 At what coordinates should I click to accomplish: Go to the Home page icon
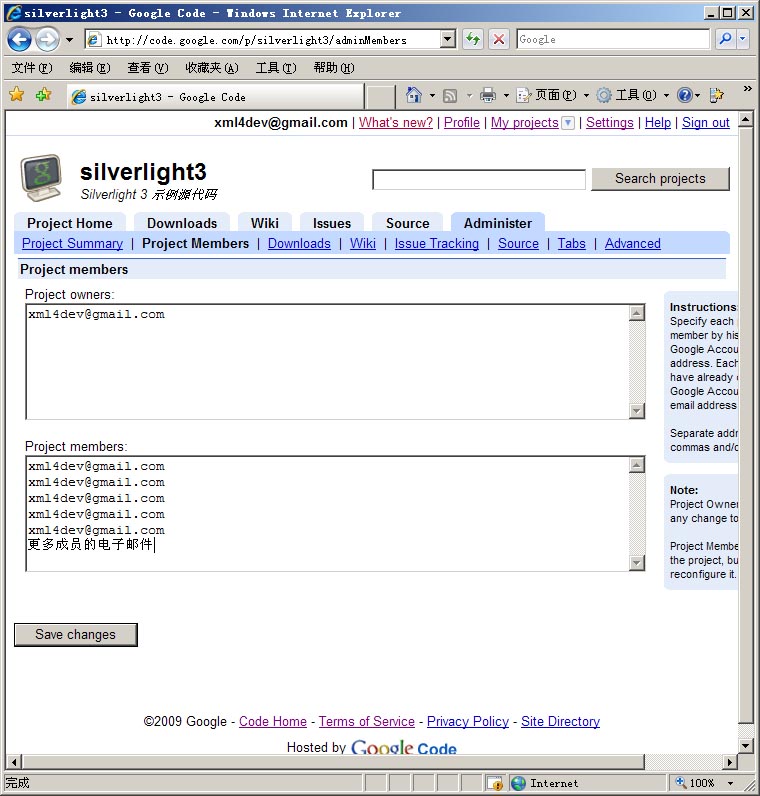[414, 94]
